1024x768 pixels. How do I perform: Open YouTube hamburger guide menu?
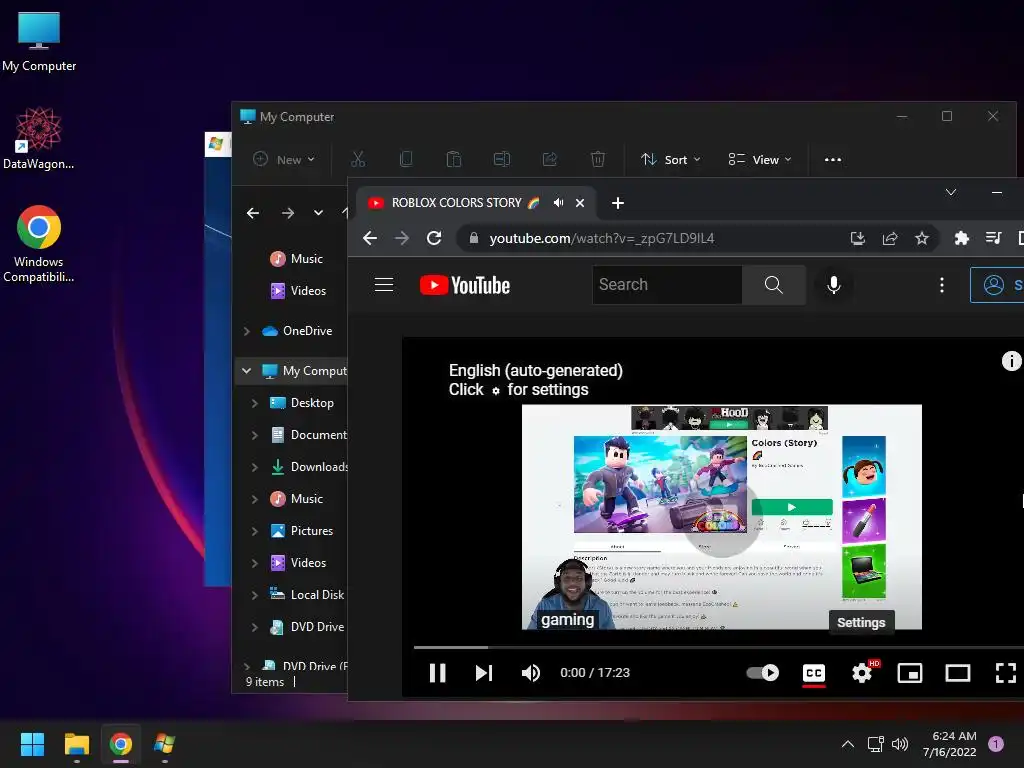coord(384,285)
